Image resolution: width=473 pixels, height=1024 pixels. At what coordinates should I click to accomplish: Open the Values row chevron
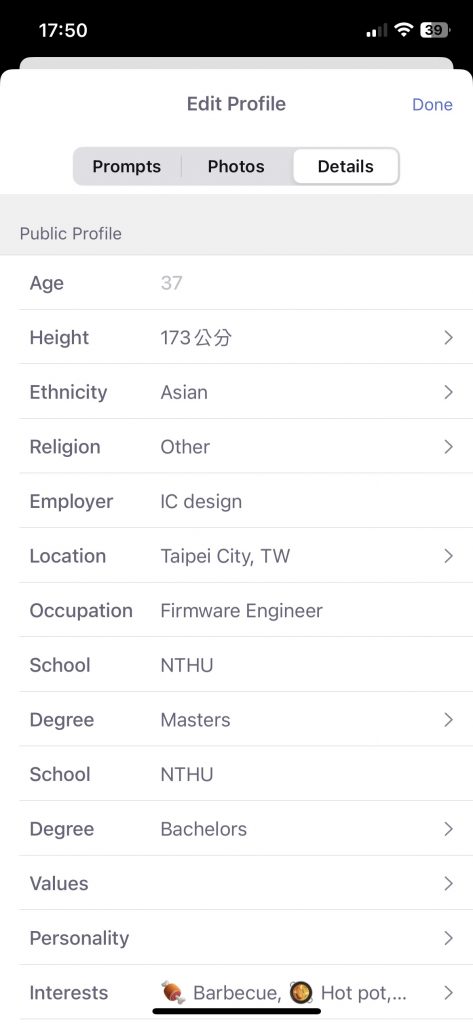448,884
